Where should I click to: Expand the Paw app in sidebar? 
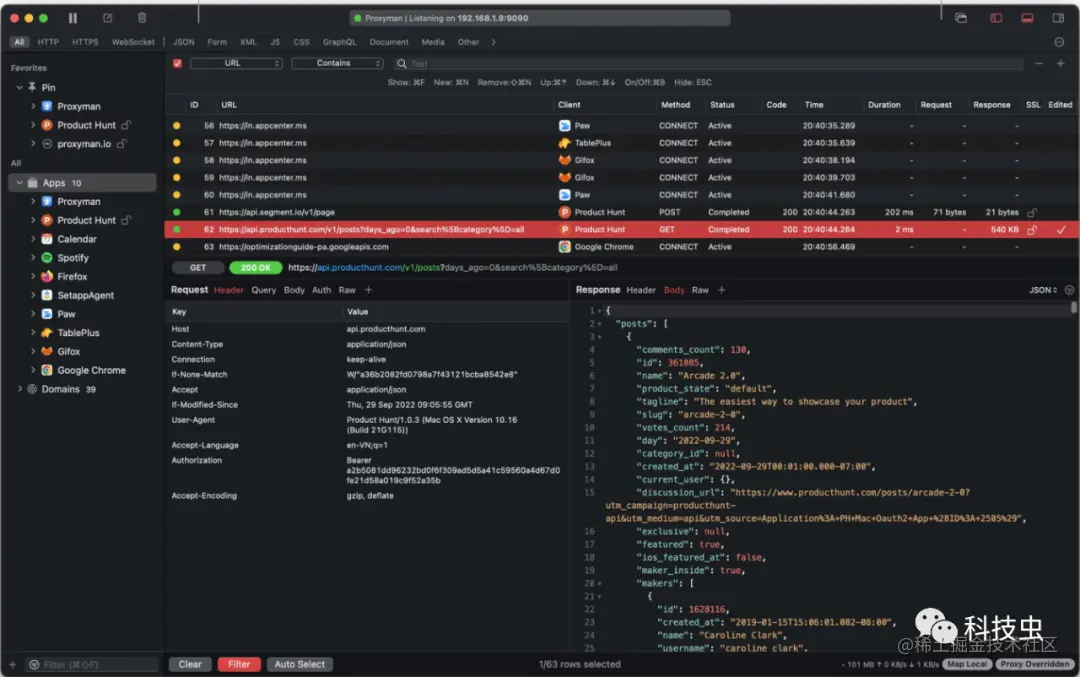32,314
